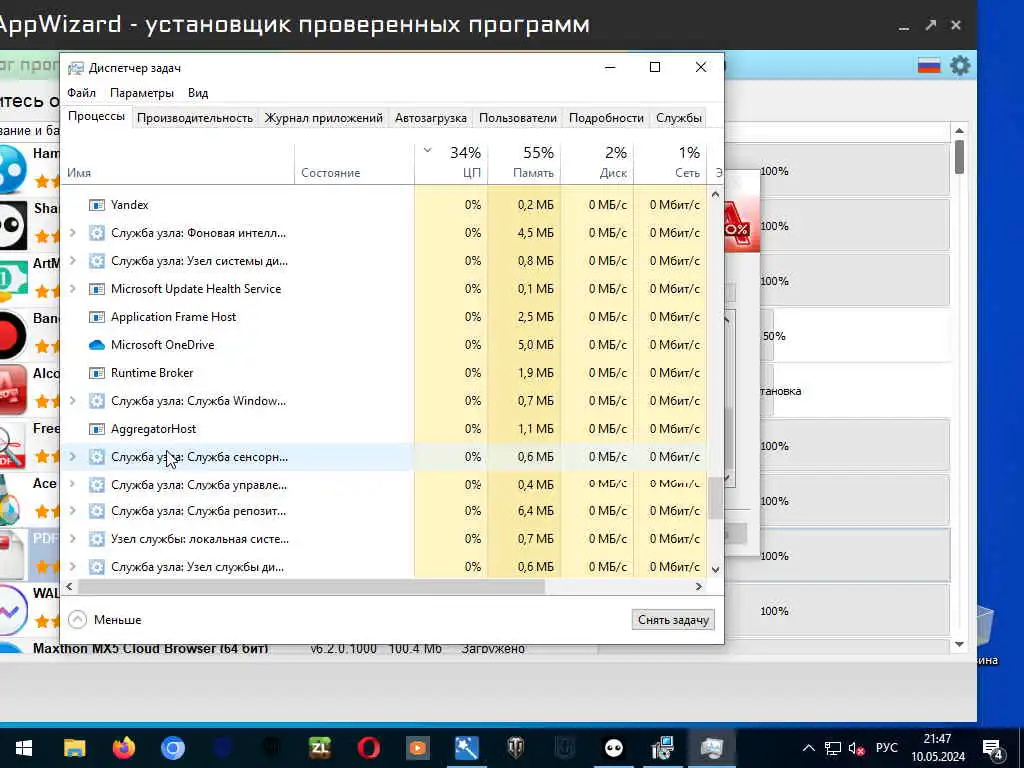Expand Служба узла: Узел системы ди... row
This screenshot has height=768, width=1024.
click(73, 261)
